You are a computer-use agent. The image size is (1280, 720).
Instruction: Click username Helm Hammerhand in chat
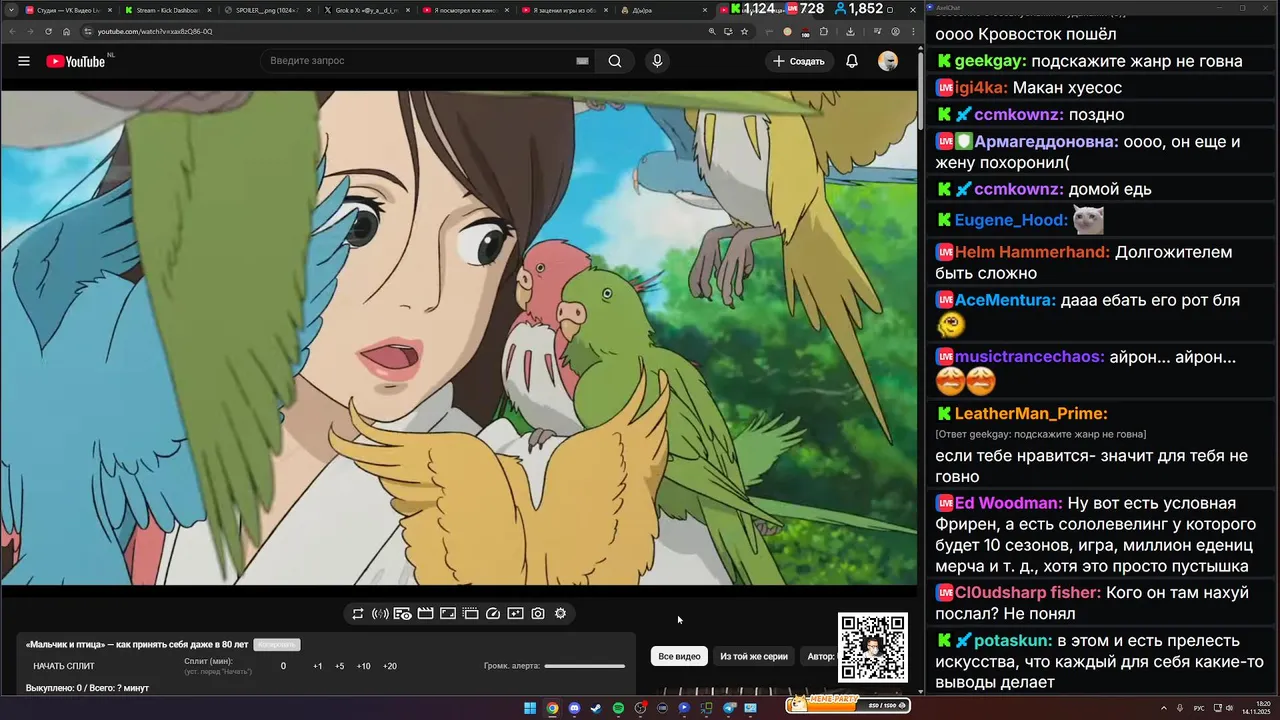(x=1032, y=253)
